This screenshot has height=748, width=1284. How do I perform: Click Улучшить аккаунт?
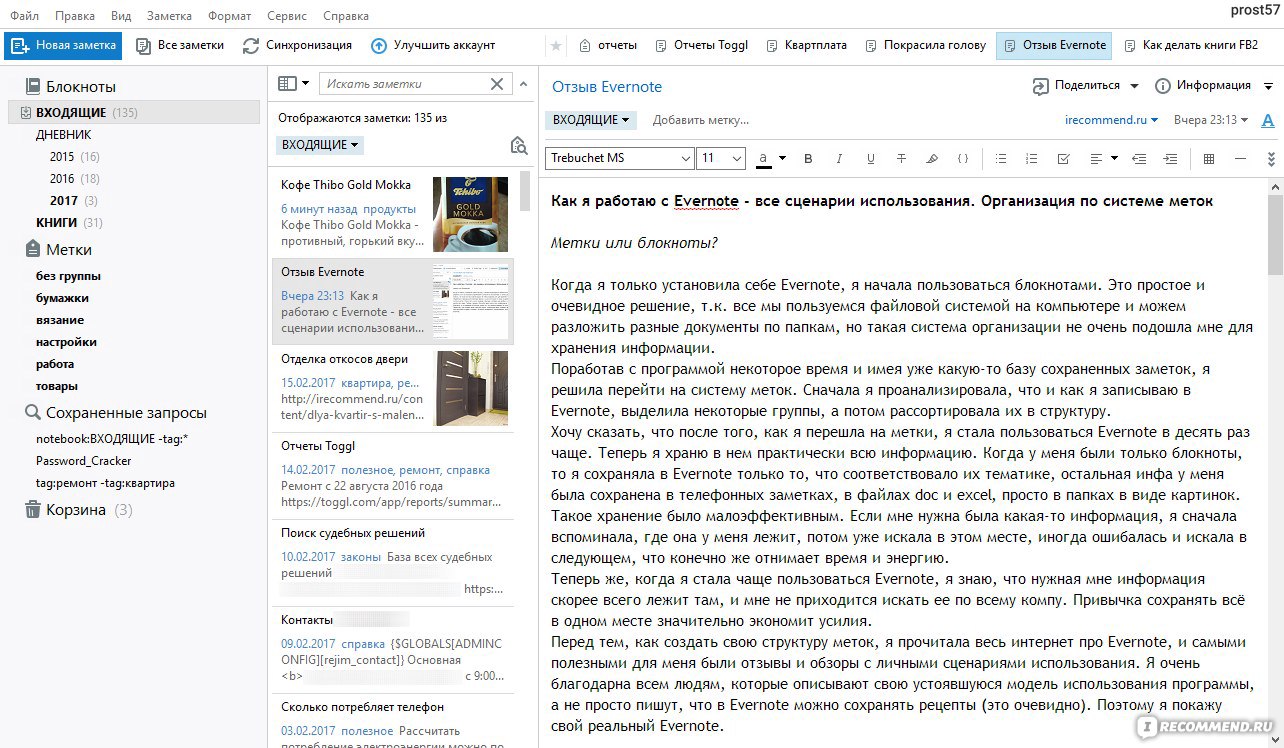(433, 45)
